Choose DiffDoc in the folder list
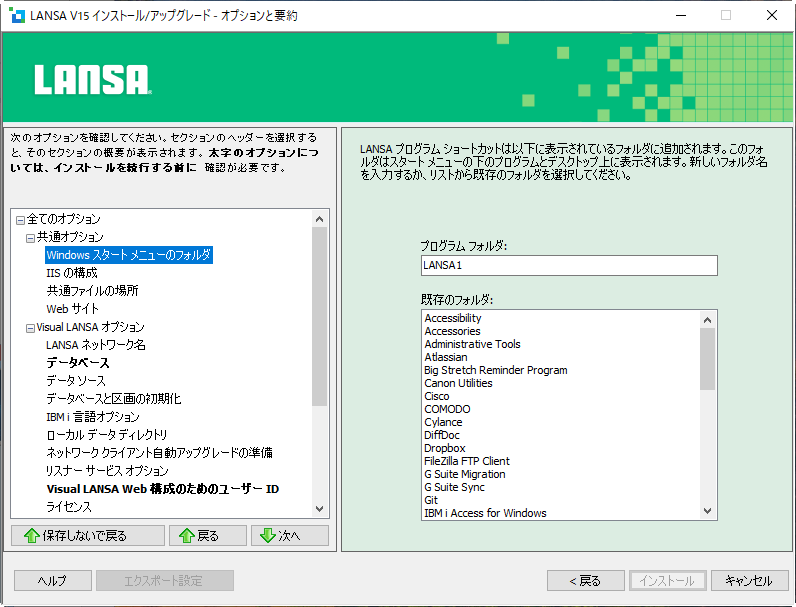 [x=442, y=435]
